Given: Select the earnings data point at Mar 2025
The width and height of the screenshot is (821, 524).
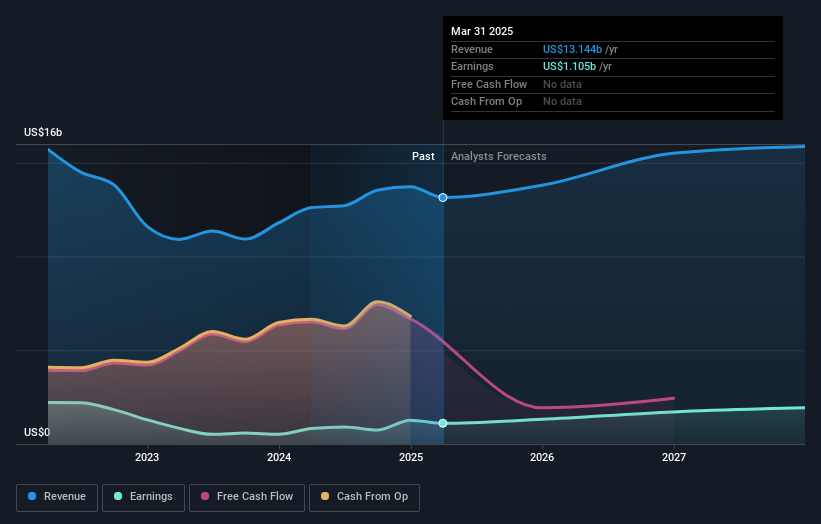Looking at the screenshot, I should click(x=443, y=423).
